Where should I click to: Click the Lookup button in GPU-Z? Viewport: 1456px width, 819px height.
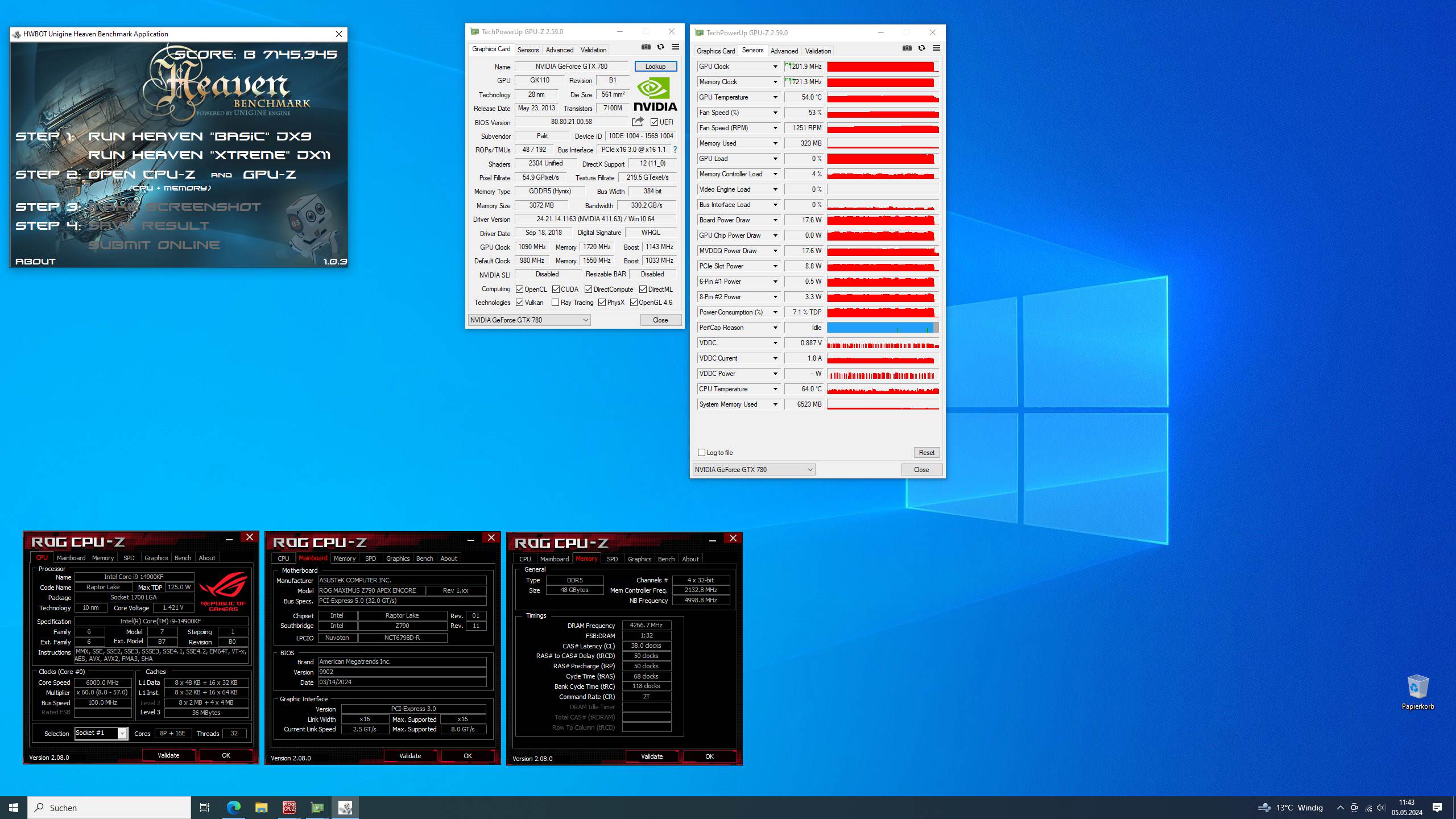(655, 67)
